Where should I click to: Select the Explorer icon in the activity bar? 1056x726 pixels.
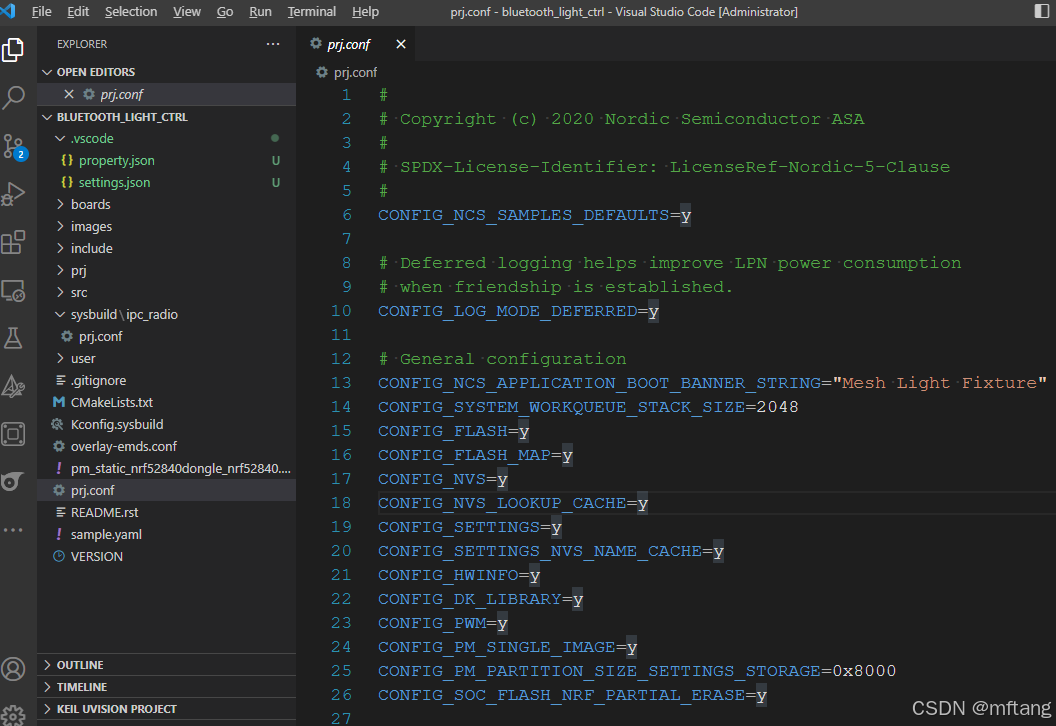13,49
